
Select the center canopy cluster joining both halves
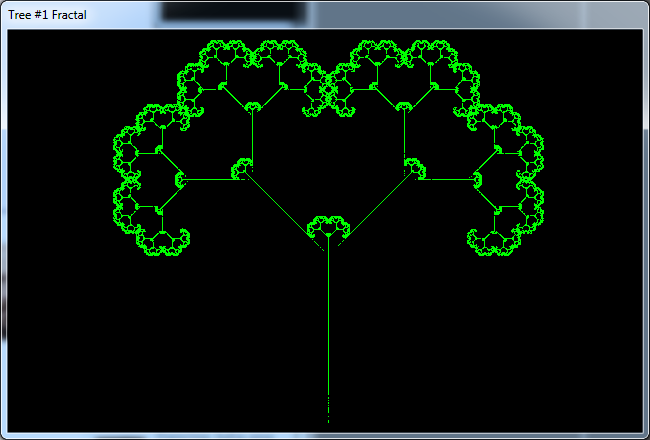pyautogui.click(x=328, y=92)
